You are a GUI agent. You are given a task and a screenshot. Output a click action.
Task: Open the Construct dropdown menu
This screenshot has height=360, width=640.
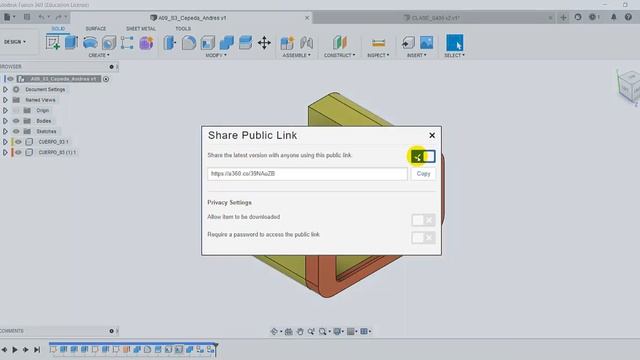tap(340, 55)
